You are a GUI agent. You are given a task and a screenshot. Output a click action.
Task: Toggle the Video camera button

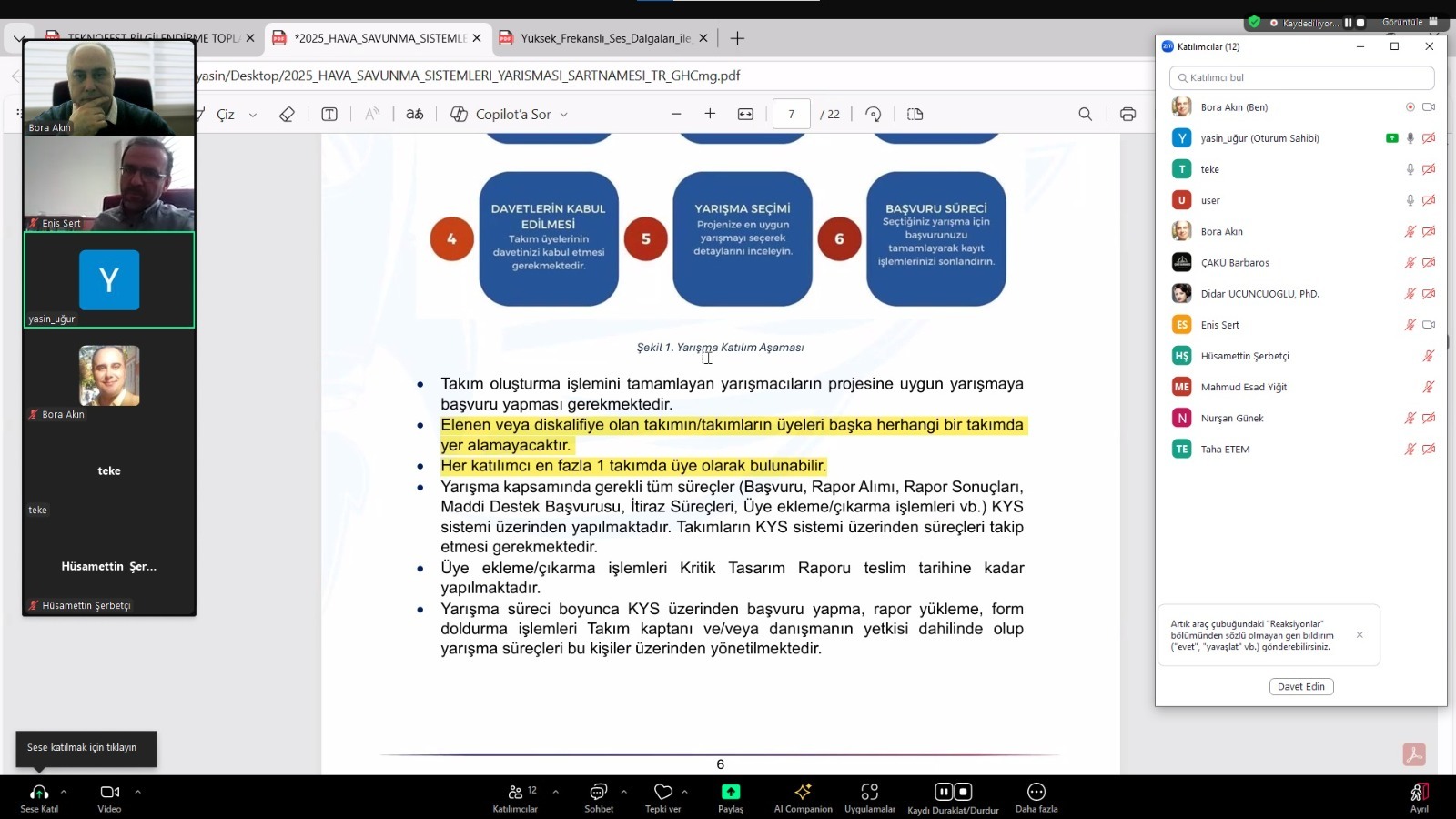(x=109, y=796)
